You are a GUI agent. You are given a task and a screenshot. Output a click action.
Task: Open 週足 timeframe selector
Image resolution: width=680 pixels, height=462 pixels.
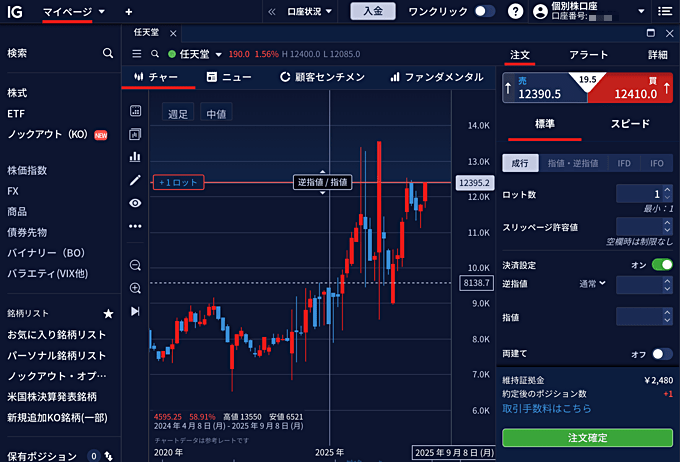[178, 114]
